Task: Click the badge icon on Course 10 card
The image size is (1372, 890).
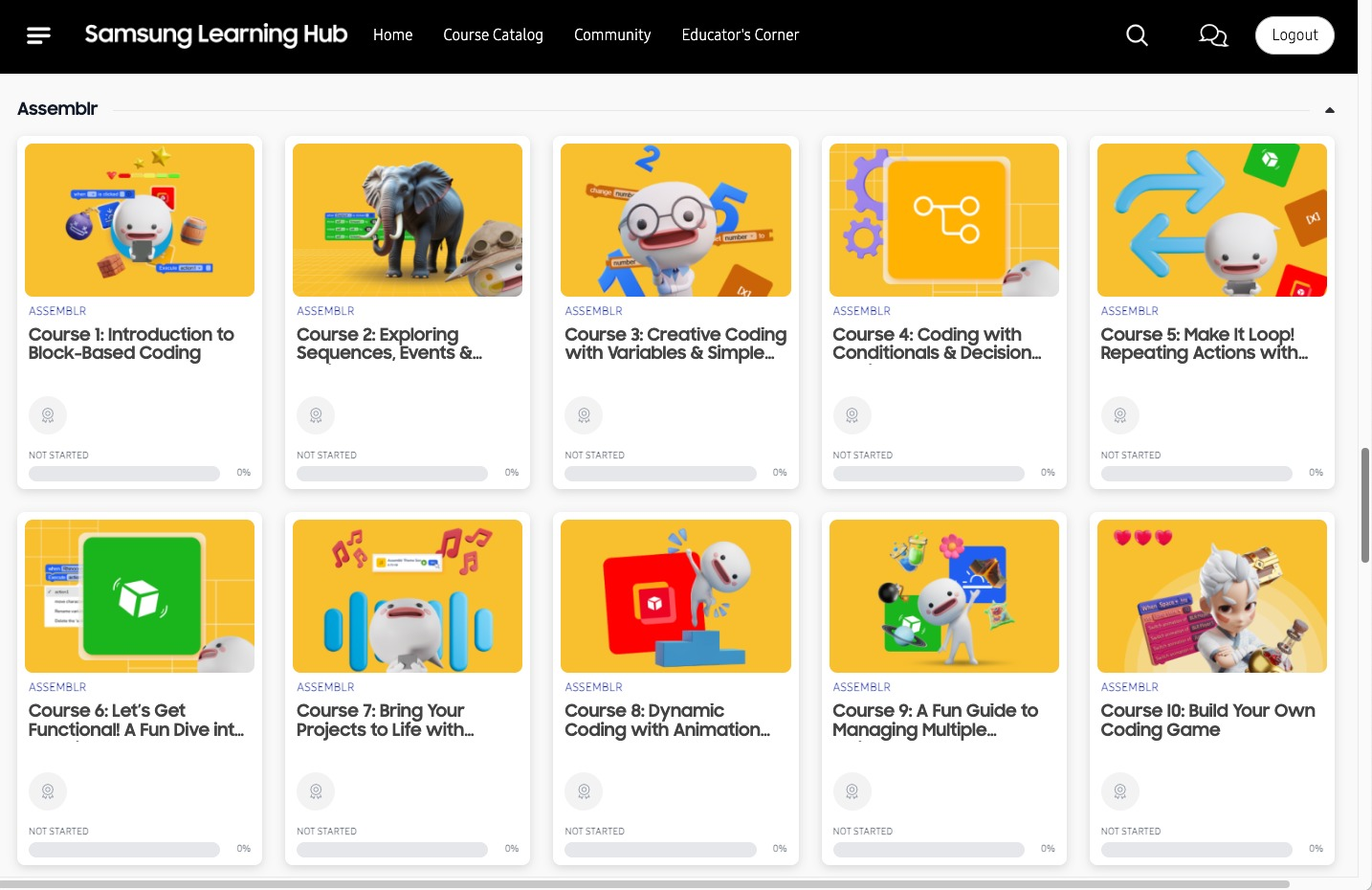Action: 1120,791
